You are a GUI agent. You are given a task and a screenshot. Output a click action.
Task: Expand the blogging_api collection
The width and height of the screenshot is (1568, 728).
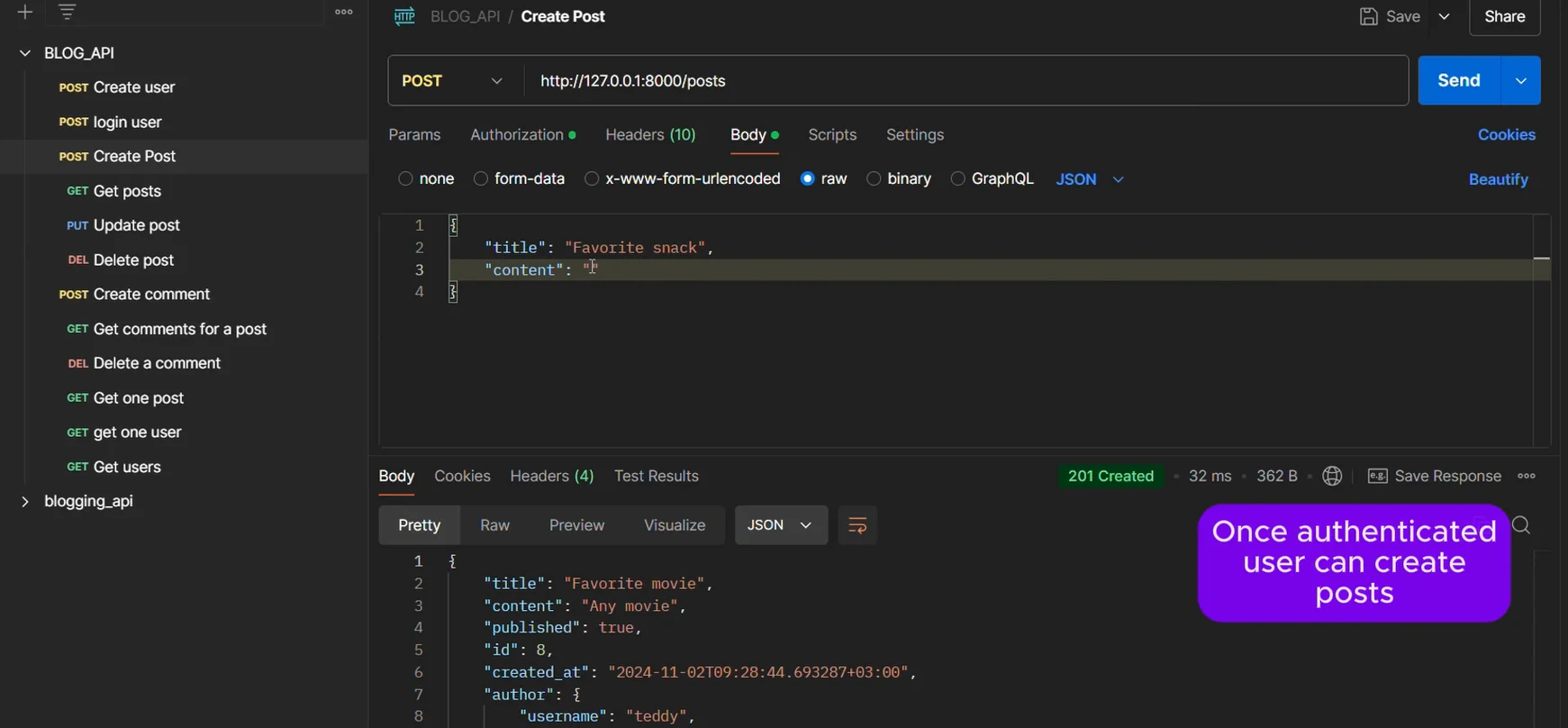click(25, 501)
